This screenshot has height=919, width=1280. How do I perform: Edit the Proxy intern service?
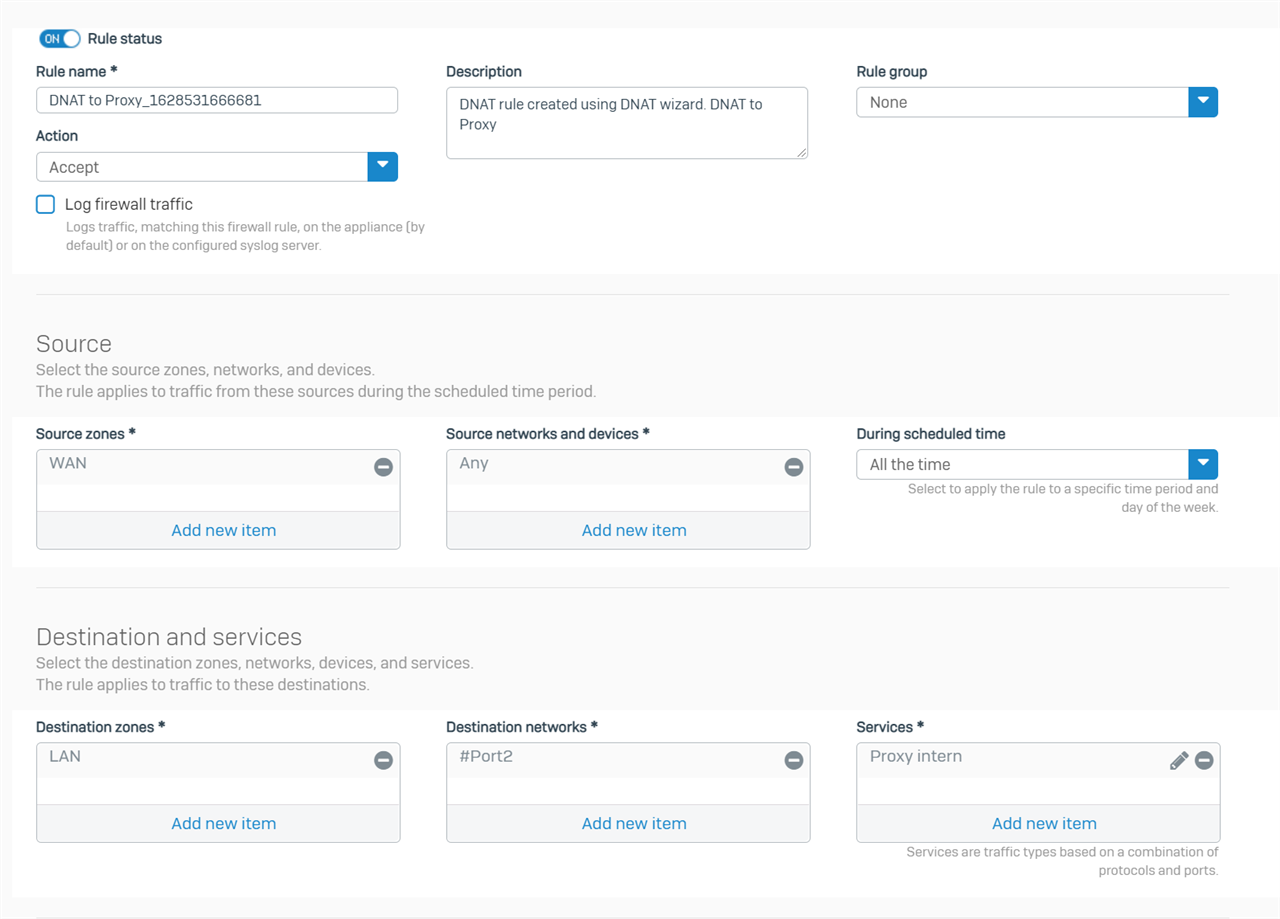pyautogui.click(x=1179, y=761)
